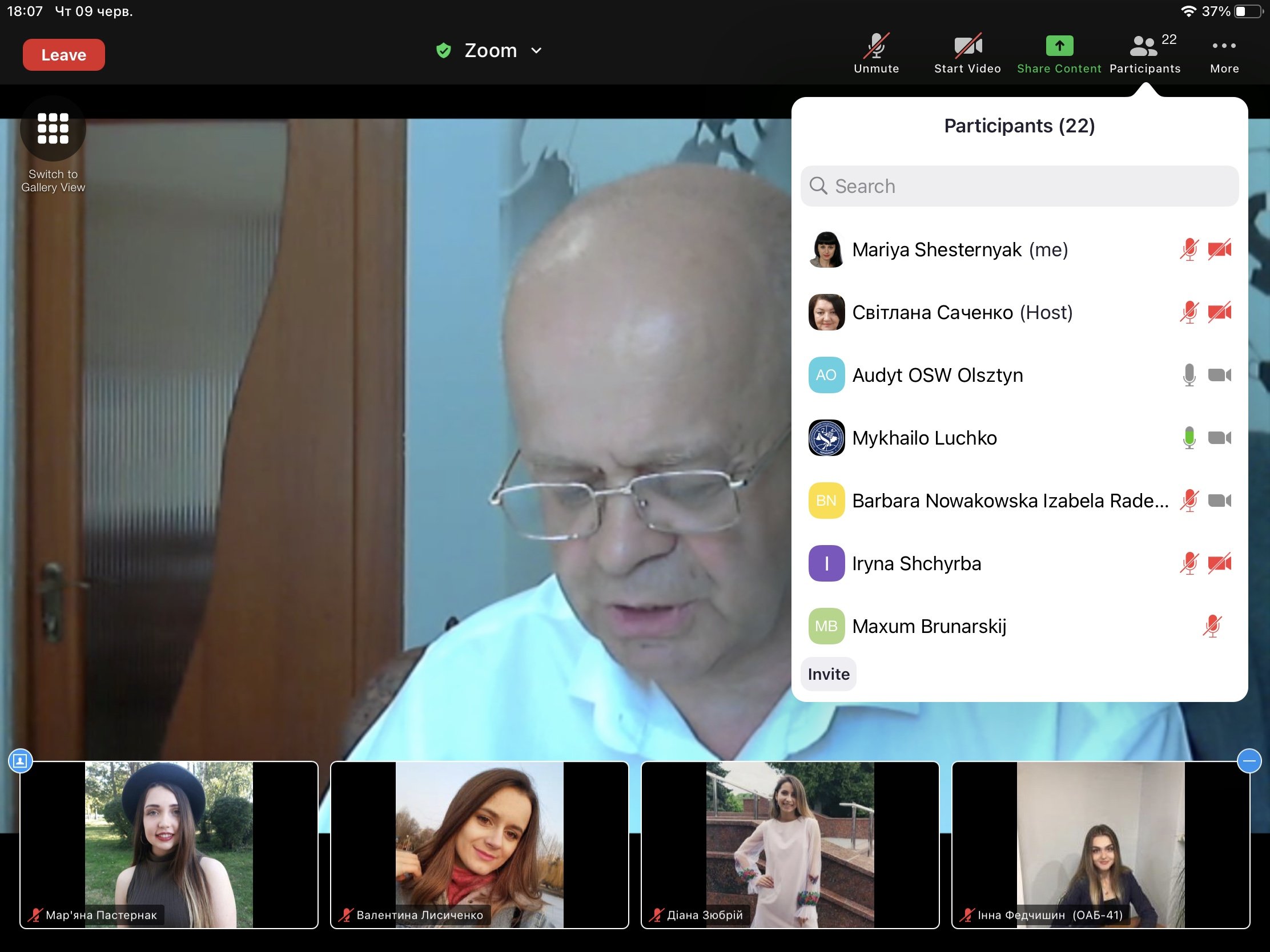
Task: Click Iryna Shchyrba's muted mic icon
Action: (x=1189, y=563)
